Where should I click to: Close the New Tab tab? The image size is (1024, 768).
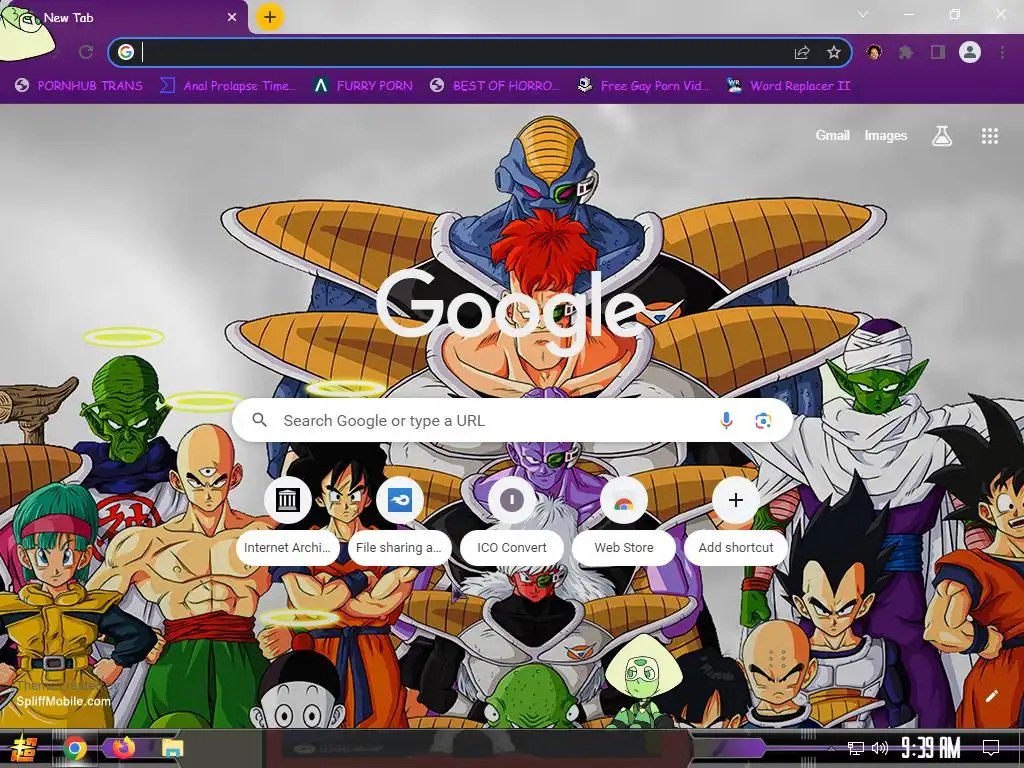(232, 18)
